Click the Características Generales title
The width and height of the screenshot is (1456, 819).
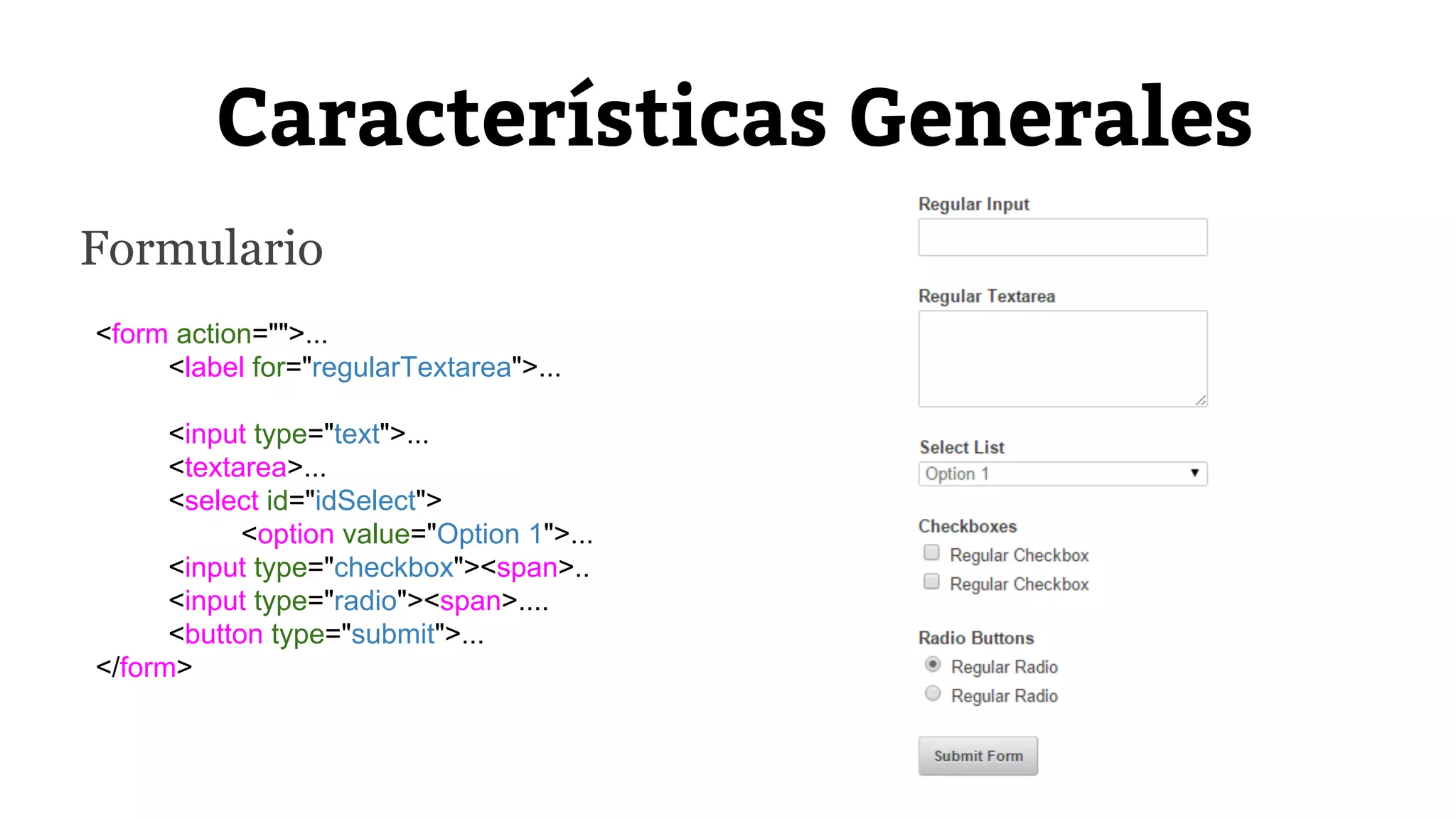(x=734, y=117)
